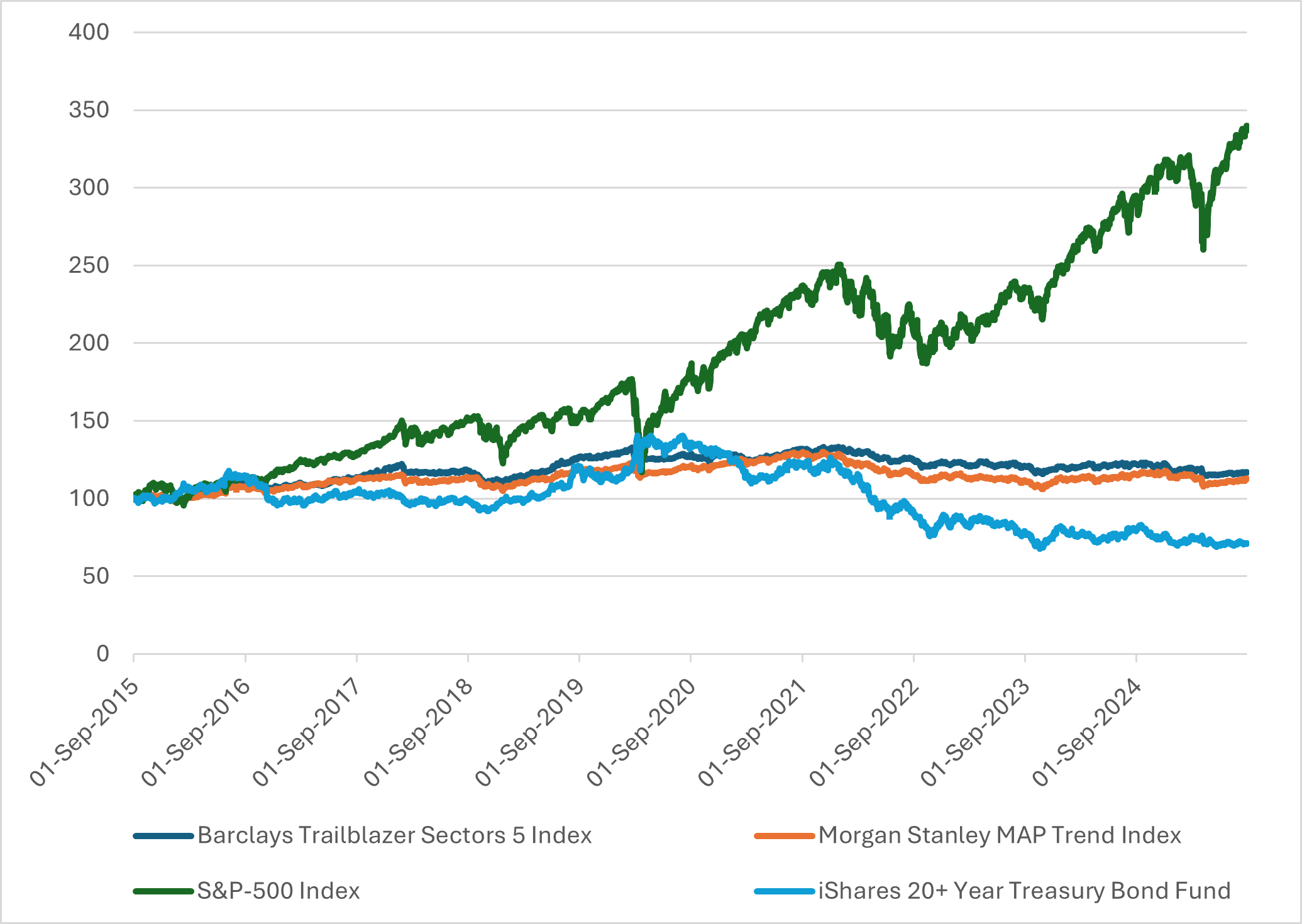Image resolution: width=1302 pixels, height=924 pixels.
Task: Select the iShares 20+ Year Treasury Bond Fund label
Action: pyautogui.click(x=1024, y=891)
